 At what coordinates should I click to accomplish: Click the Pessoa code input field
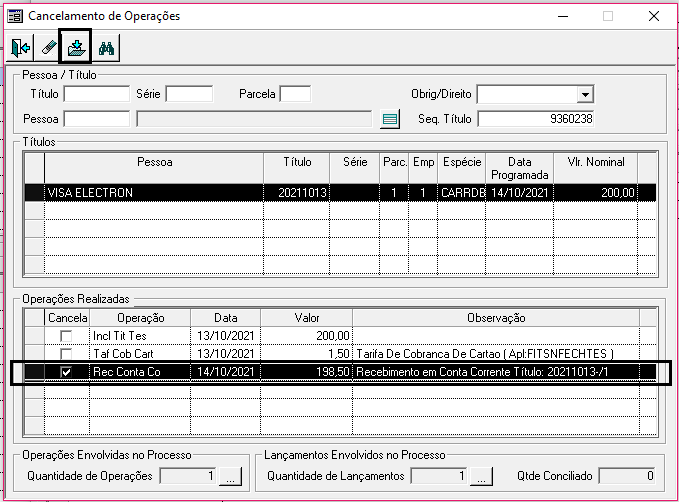click(x=97, y=119)
